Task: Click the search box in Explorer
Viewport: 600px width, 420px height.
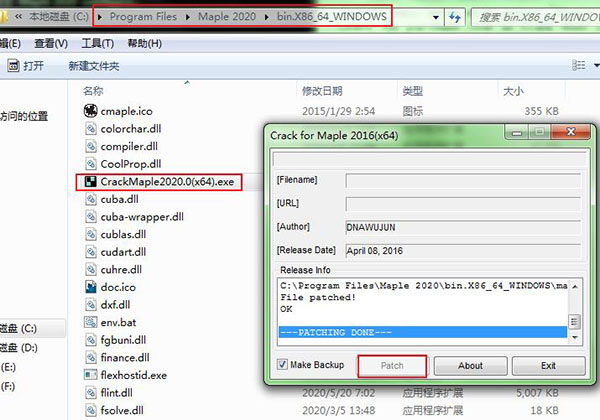Action: coord(535,17)
